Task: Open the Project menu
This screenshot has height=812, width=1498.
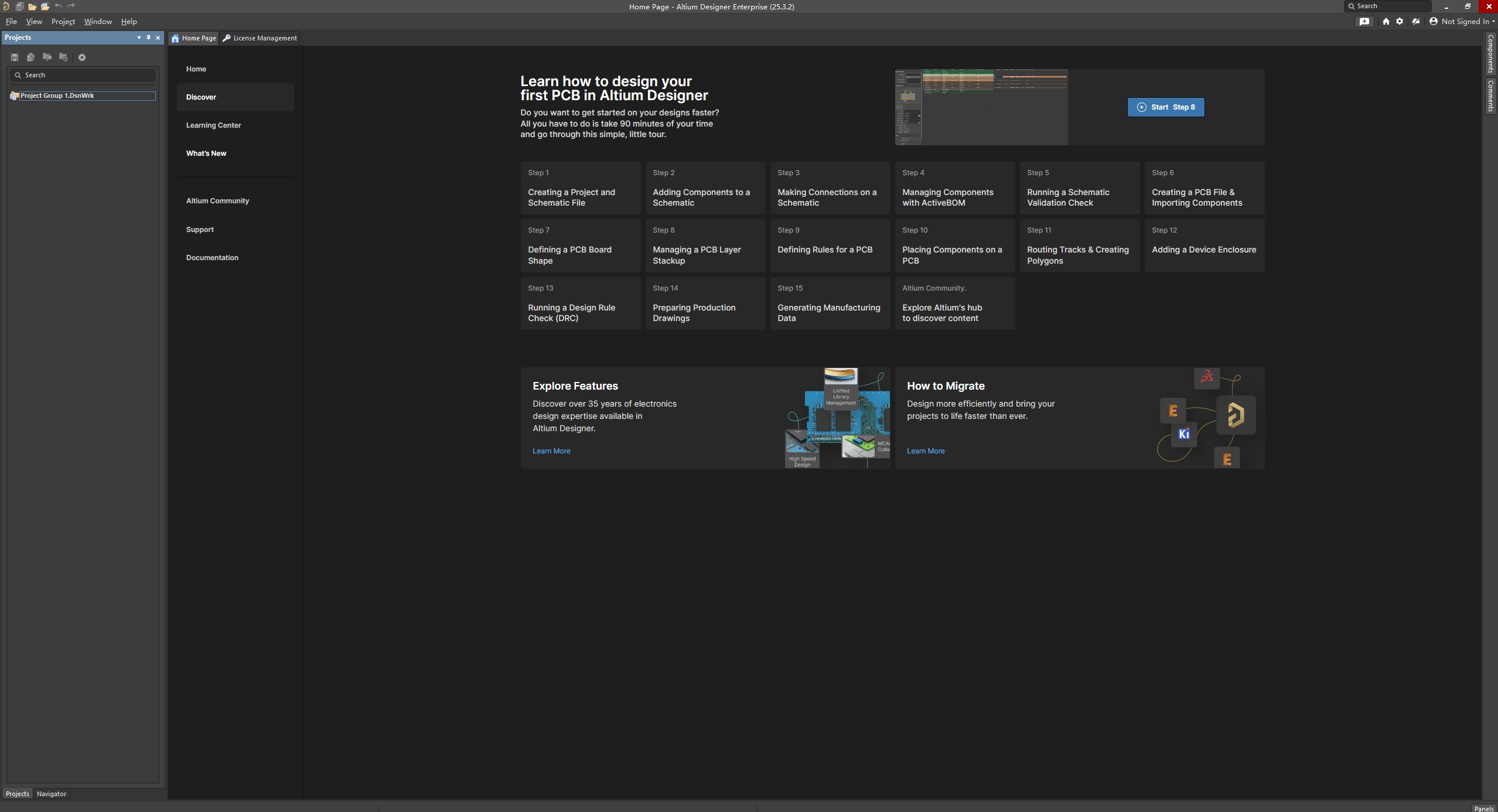Action: pos(63,22)
